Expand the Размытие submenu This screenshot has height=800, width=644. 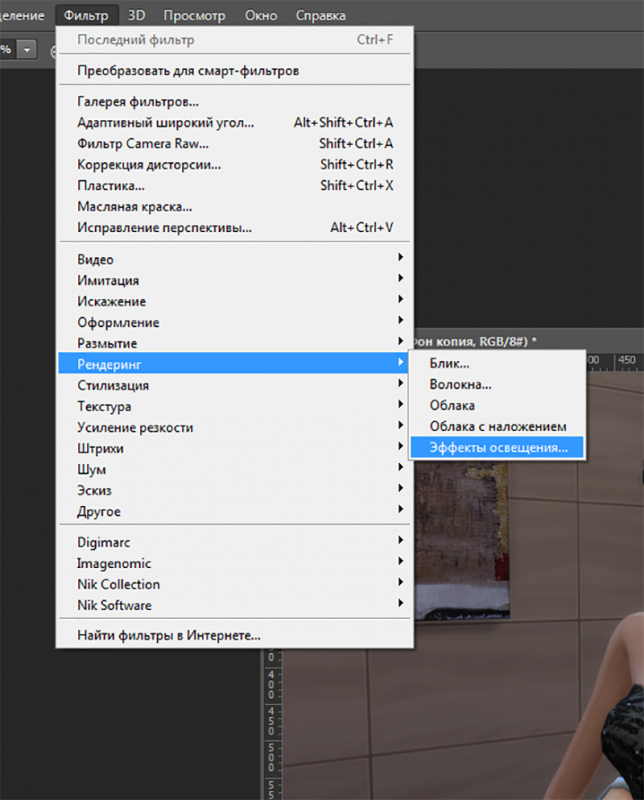tap(235, 343)
